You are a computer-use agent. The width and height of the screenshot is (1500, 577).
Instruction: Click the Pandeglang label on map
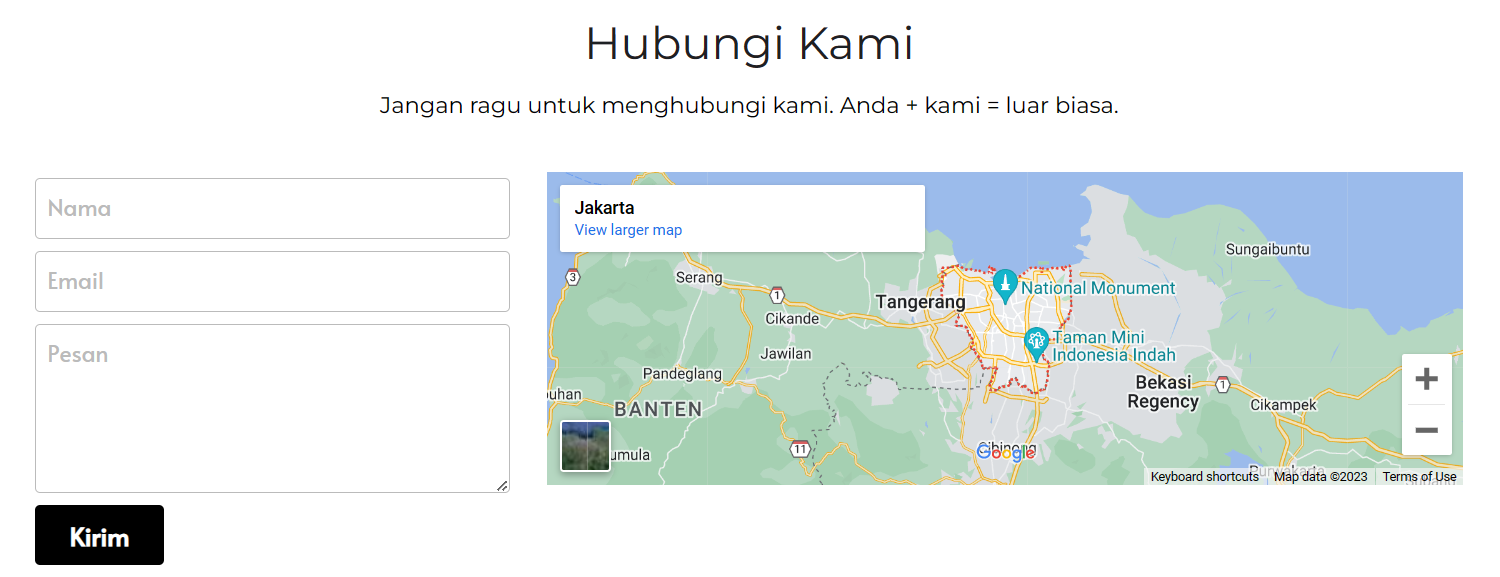pos(682,374)
